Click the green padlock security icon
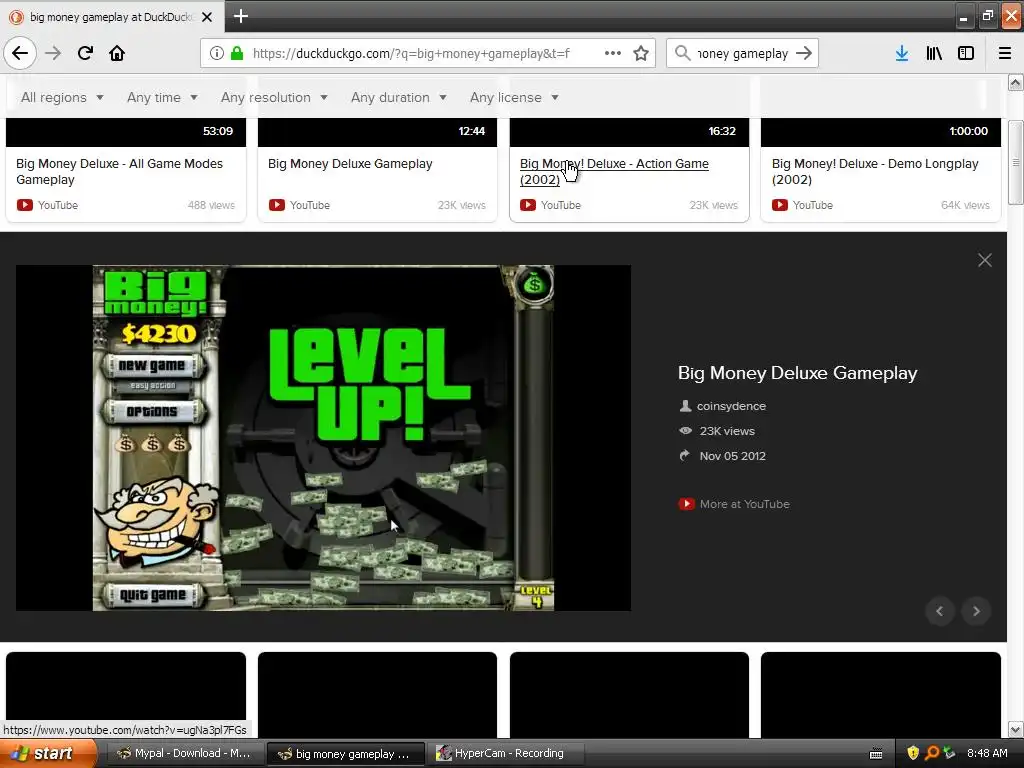Screen dimensions: 1024x768 click(x=236, y=53)
